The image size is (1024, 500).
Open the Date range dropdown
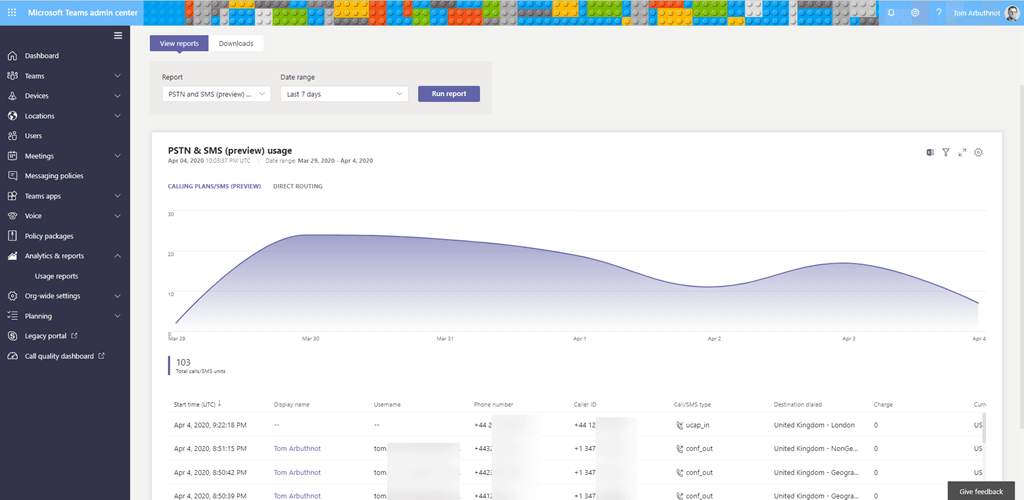tap(344, 94)
